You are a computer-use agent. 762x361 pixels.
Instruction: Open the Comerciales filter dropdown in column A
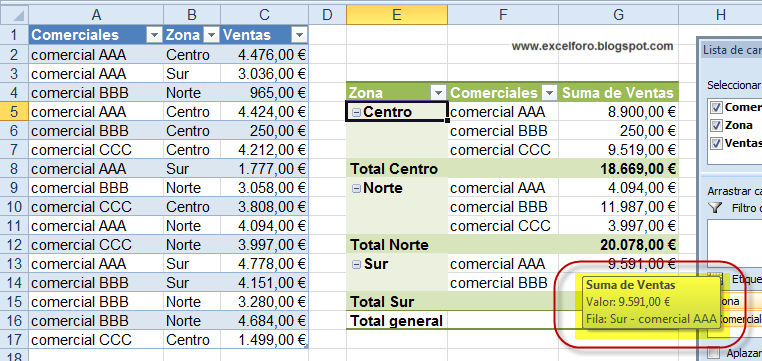155,35
